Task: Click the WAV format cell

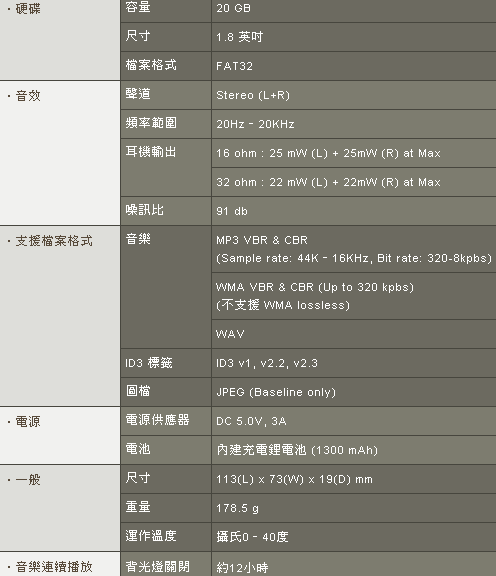Action: (354, 334)
